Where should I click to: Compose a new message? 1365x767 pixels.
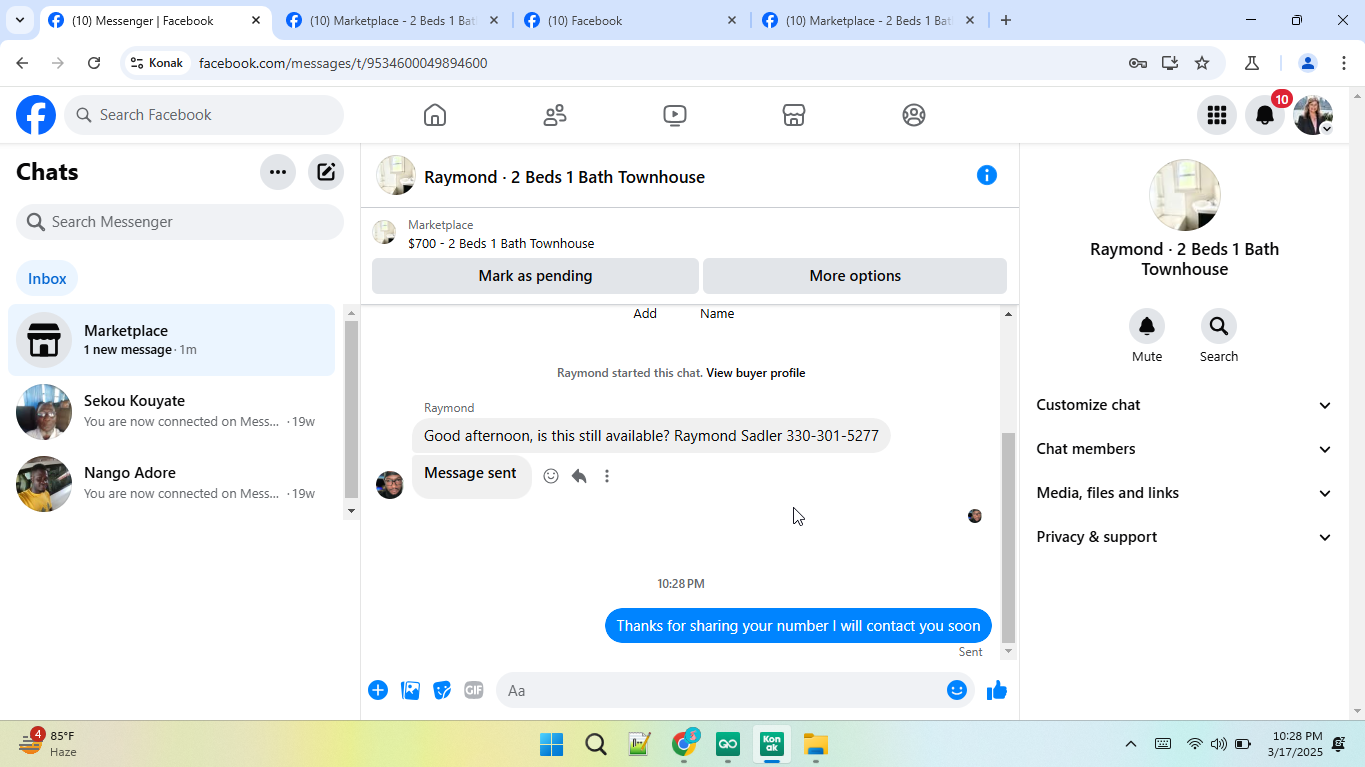point(326,172)
